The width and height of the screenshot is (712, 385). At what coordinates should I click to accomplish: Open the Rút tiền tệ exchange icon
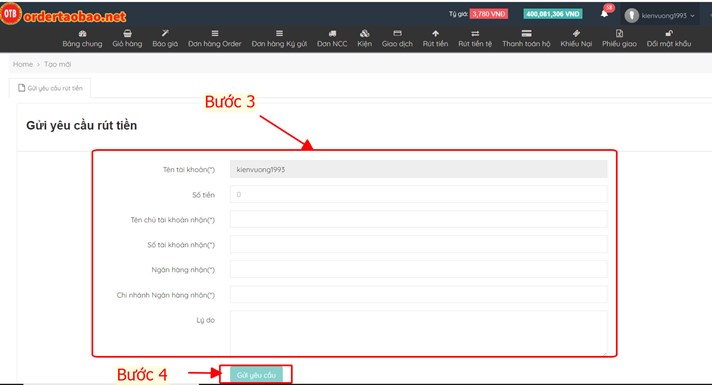475,34
